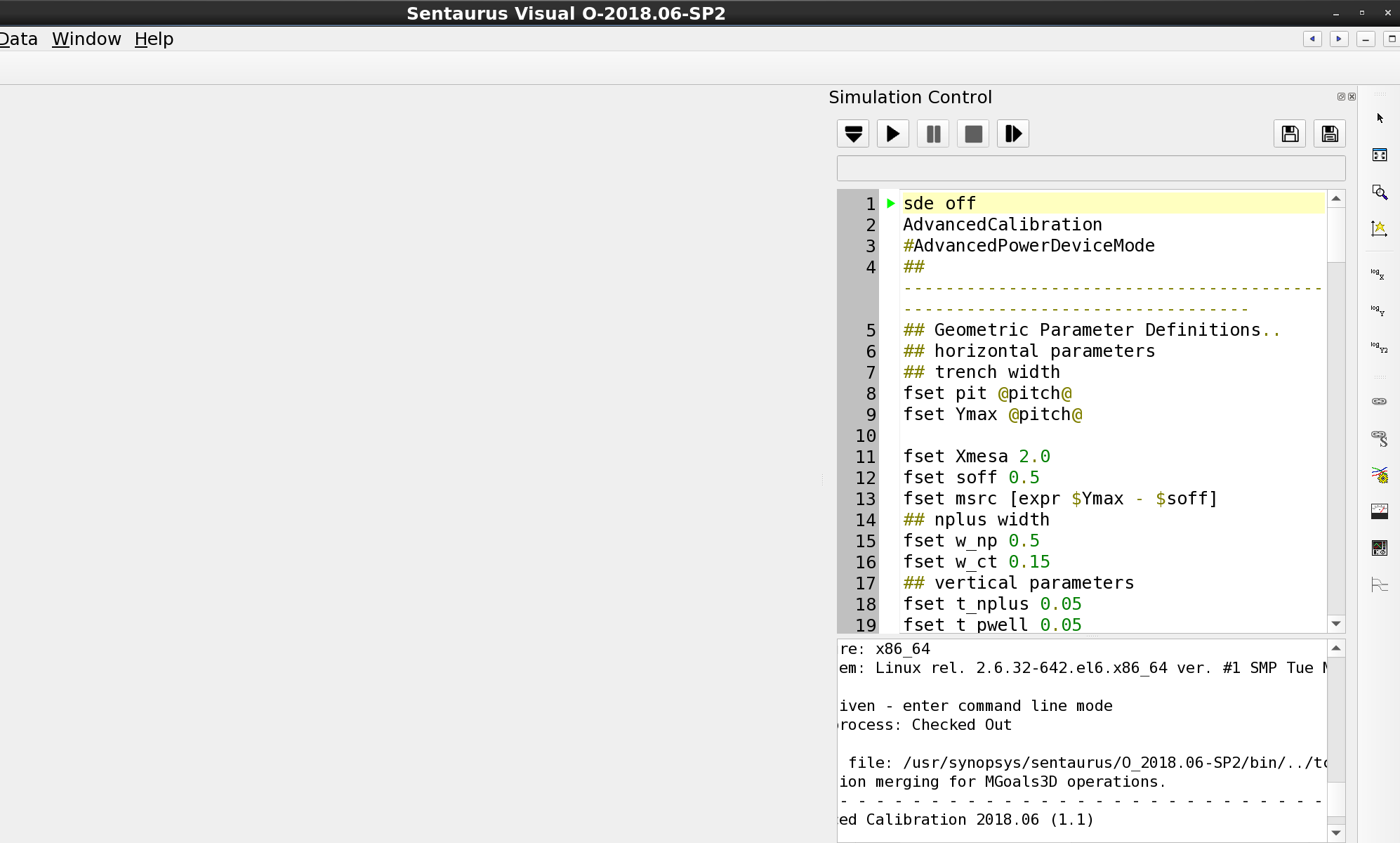Click the link plots chain icon
This screenshot has width=1400, height=843.
[1379, 401]
